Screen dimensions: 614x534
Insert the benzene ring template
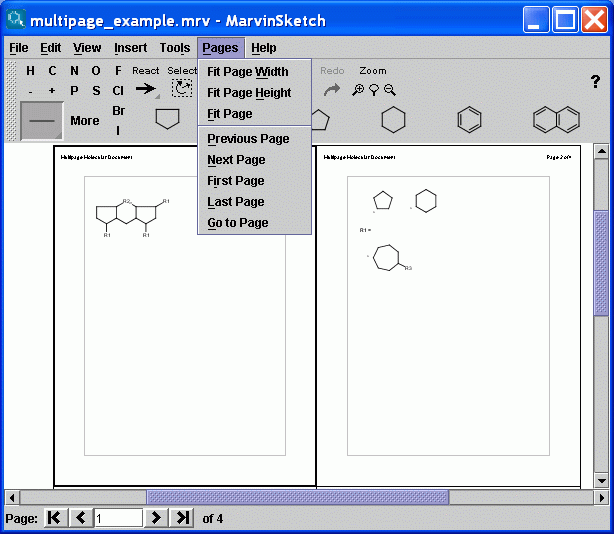(x=469, y=120)
